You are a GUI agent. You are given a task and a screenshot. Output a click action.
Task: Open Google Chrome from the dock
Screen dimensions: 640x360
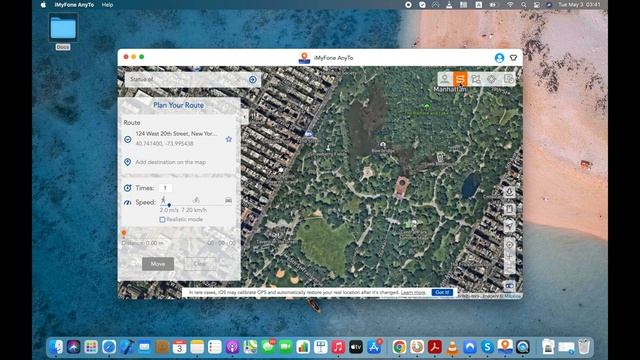pos(399,347)
